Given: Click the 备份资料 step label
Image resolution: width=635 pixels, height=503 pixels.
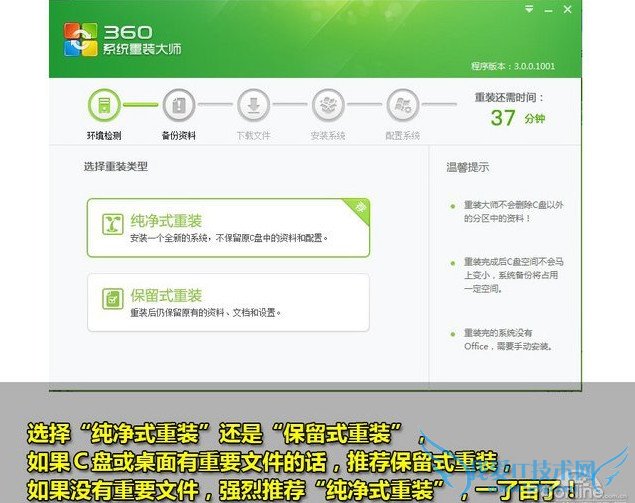Looking at the screenshot, I should [179, 136].
